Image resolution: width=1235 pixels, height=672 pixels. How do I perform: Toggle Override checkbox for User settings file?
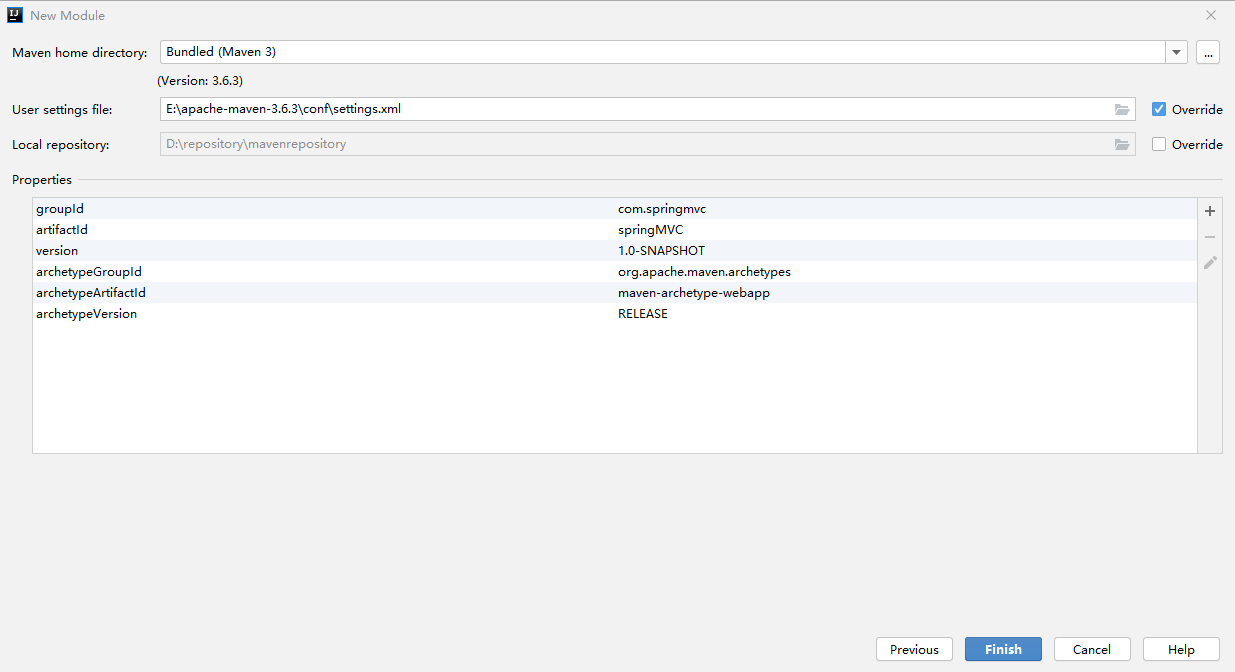(x=1159, y=109)
